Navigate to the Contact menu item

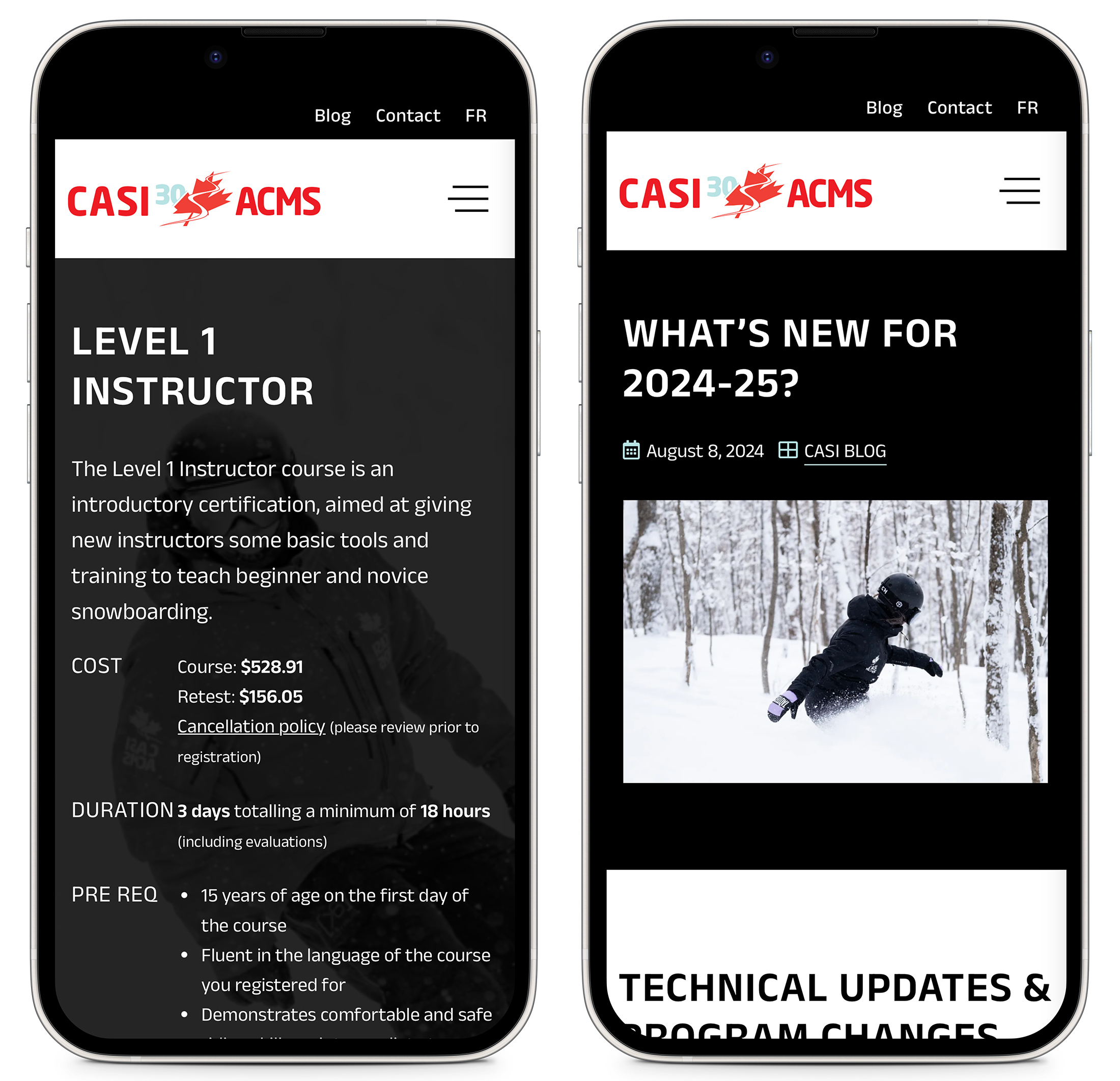[x=407, y=114]
